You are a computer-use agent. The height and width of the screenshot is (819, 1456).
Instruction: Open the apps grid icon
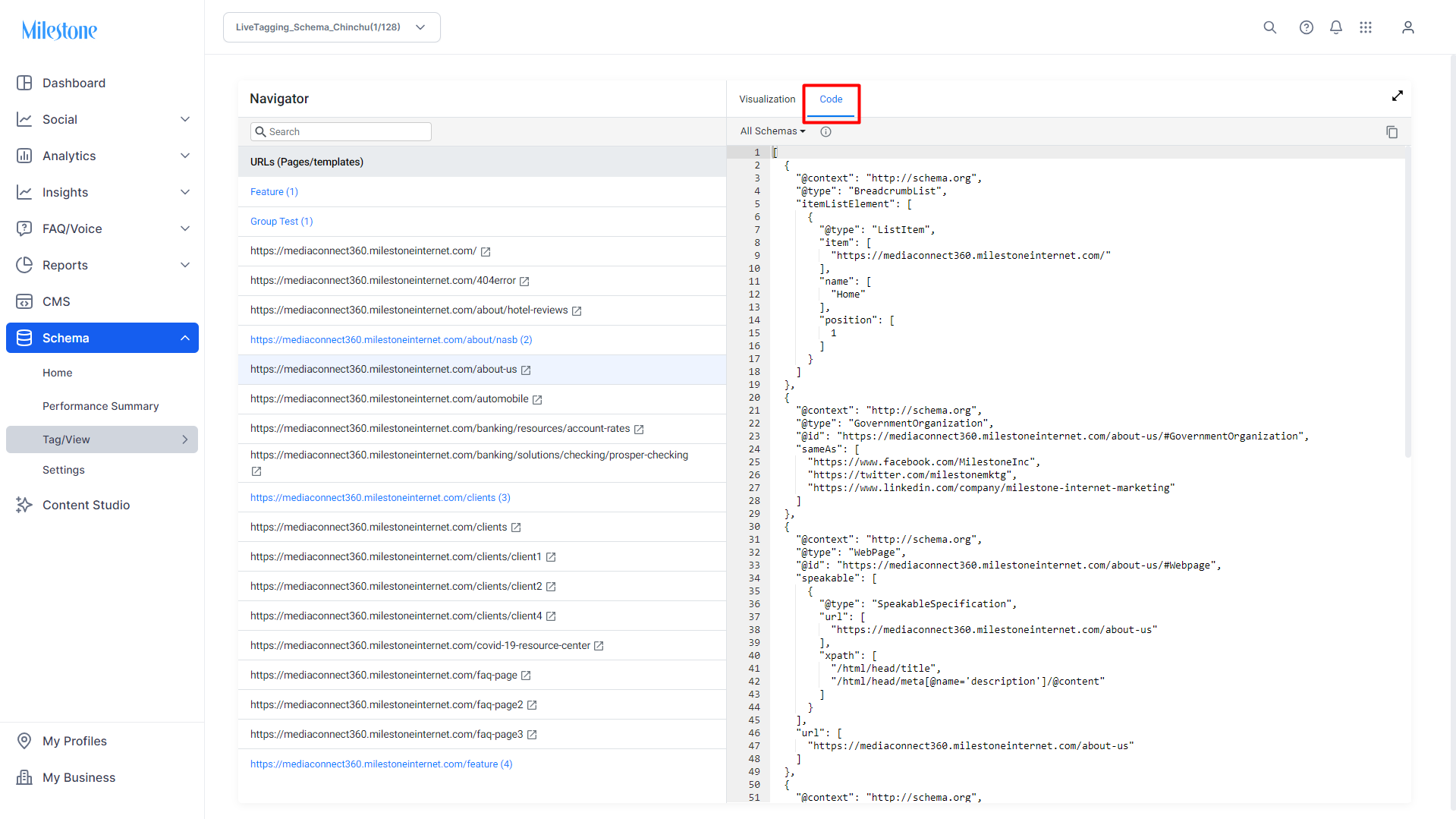[x=1365, y=27]
